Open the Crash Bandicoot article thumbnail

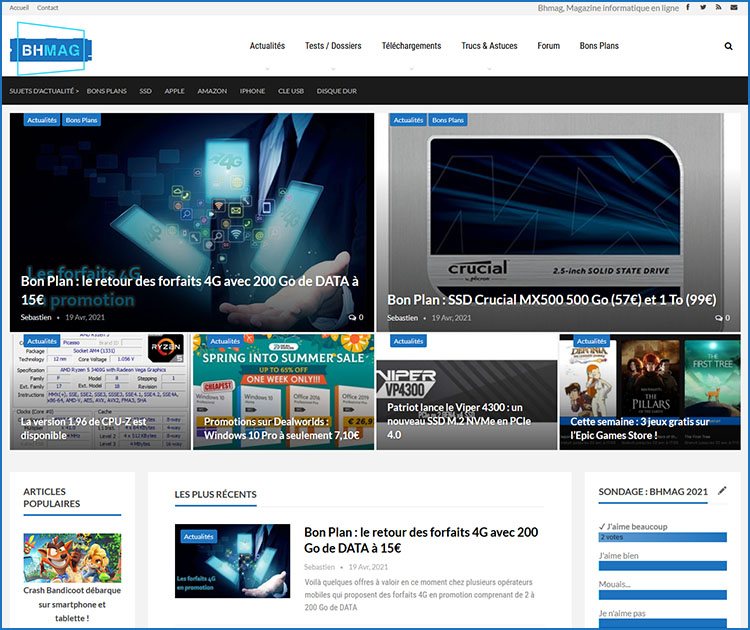72,557
